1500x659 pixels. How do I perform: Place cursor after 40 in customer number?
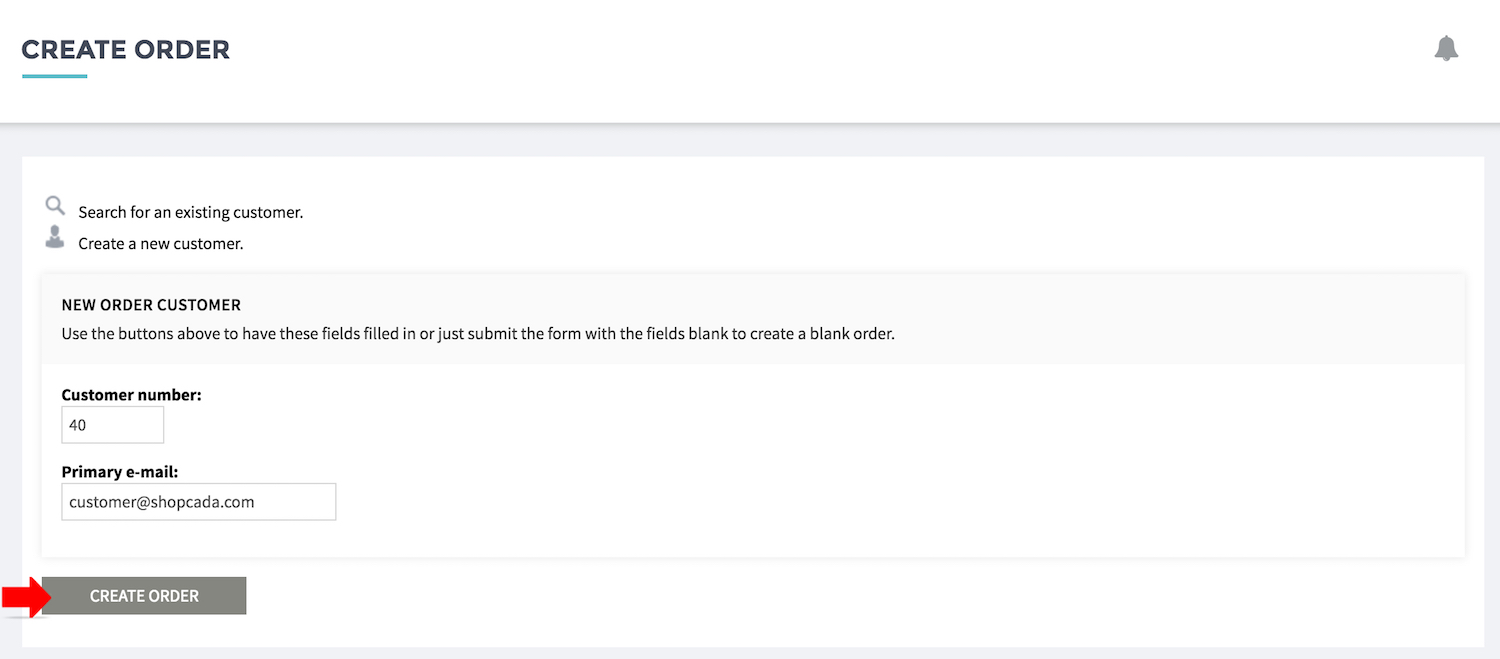click(89, 425)
